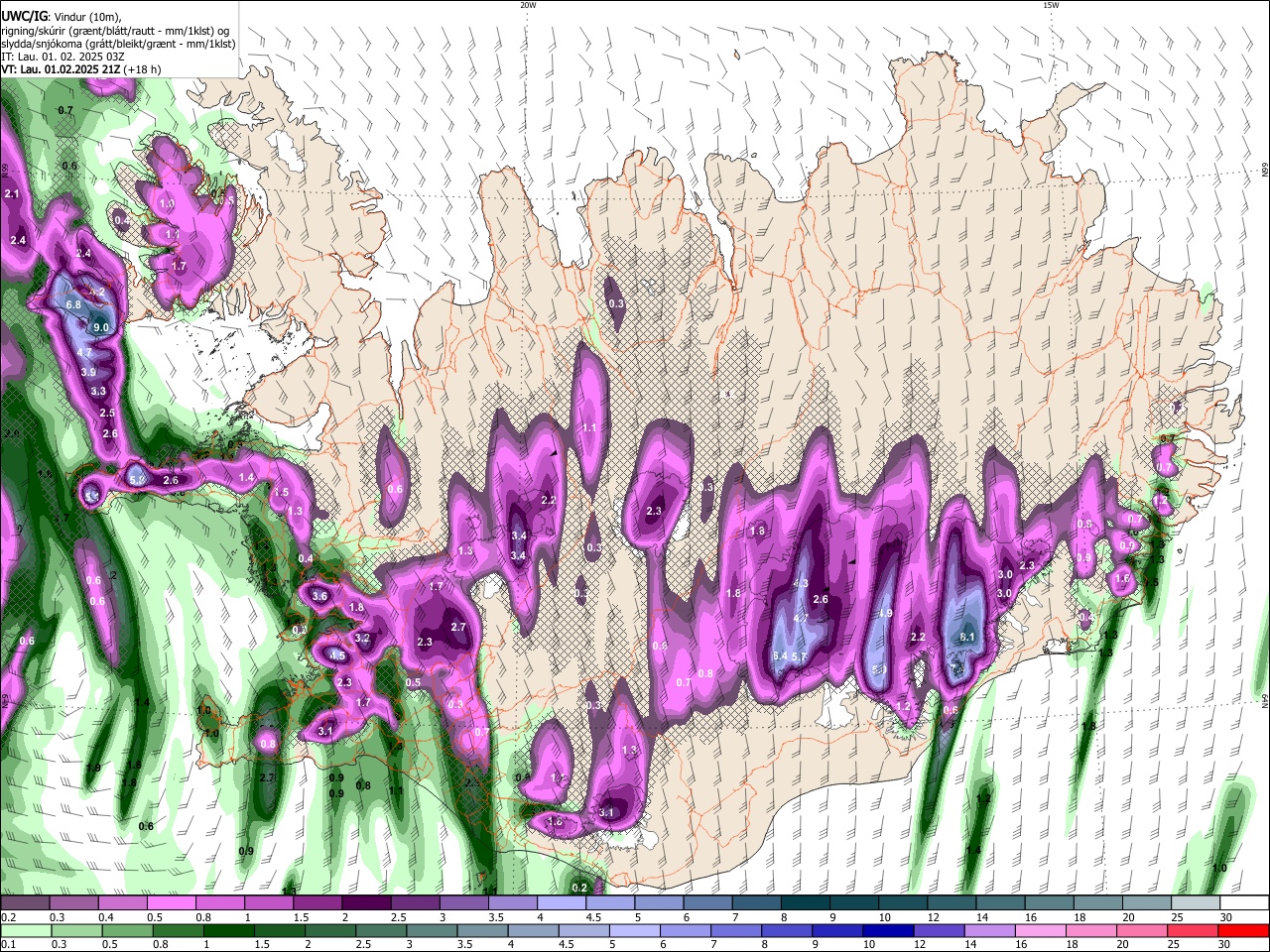1270x952 pixels.
Task: Click the bright red rain swatch after 30
Action: coord(1244,930)
